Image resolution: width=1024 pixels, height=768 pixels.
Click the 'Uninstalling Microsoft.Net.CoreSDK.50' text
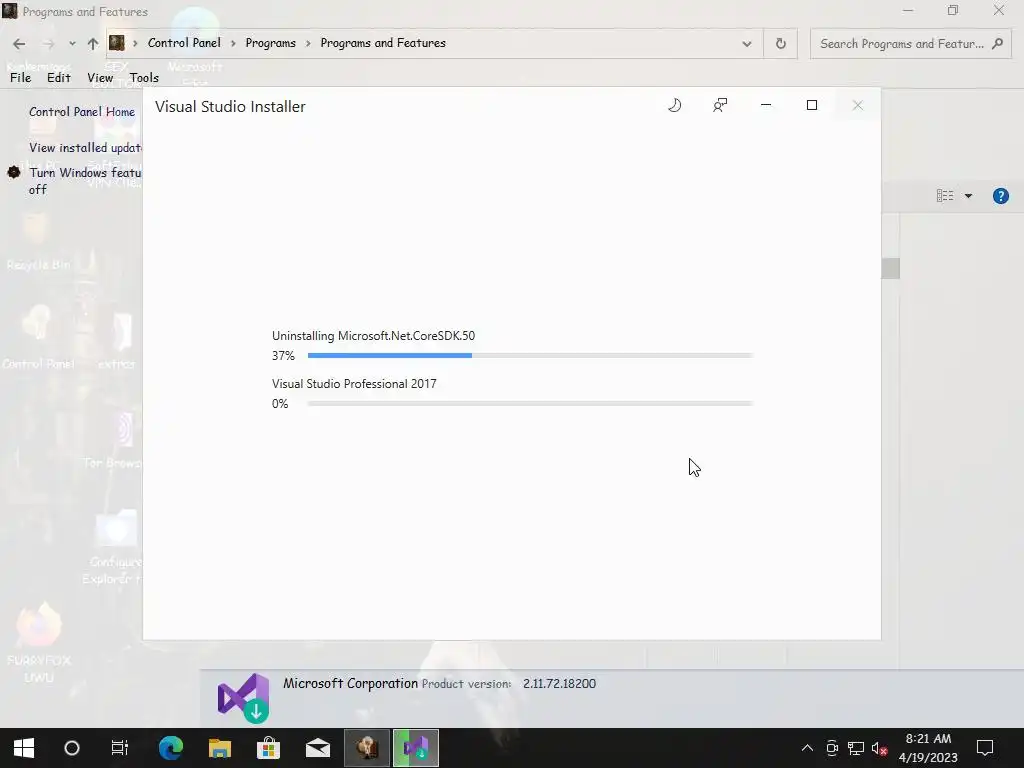tap(374, 336)
